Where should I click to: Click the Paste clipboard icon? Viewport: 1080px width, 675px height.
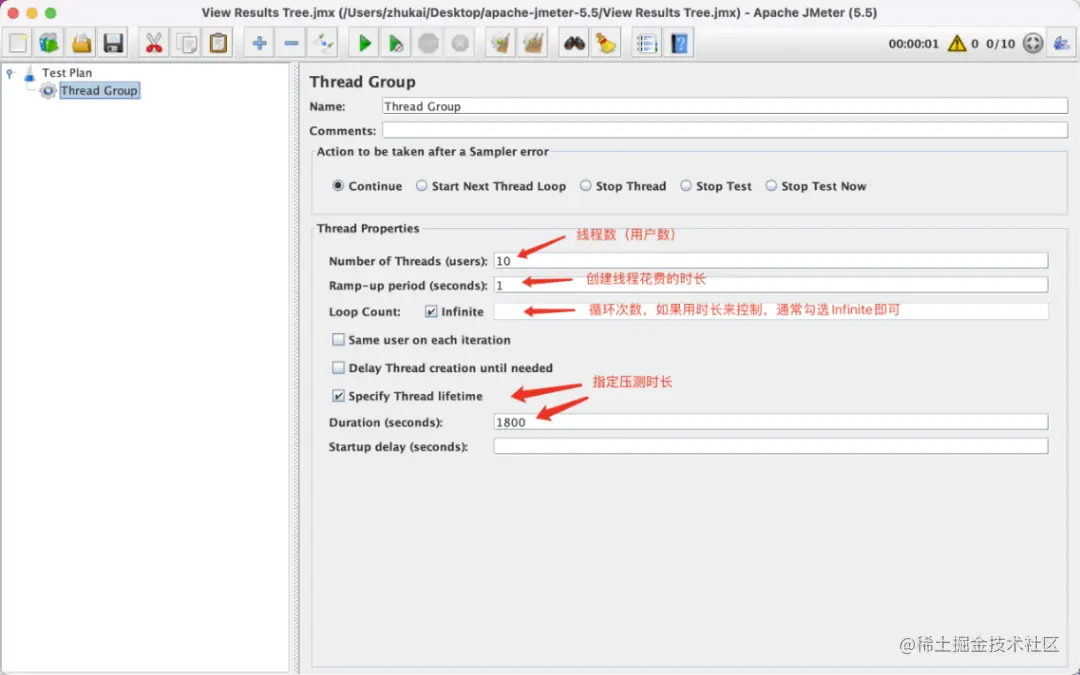[x=218, y=43]
